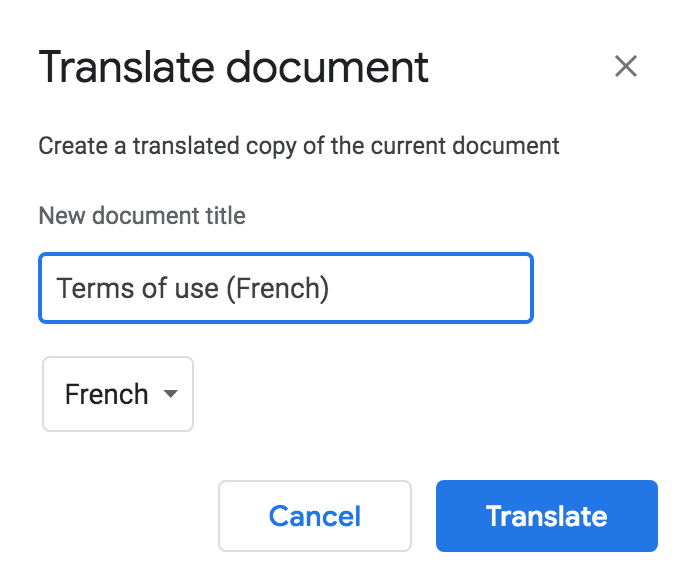
Task: Click the X icon beside the dialog title
Action: coord(626,67)
